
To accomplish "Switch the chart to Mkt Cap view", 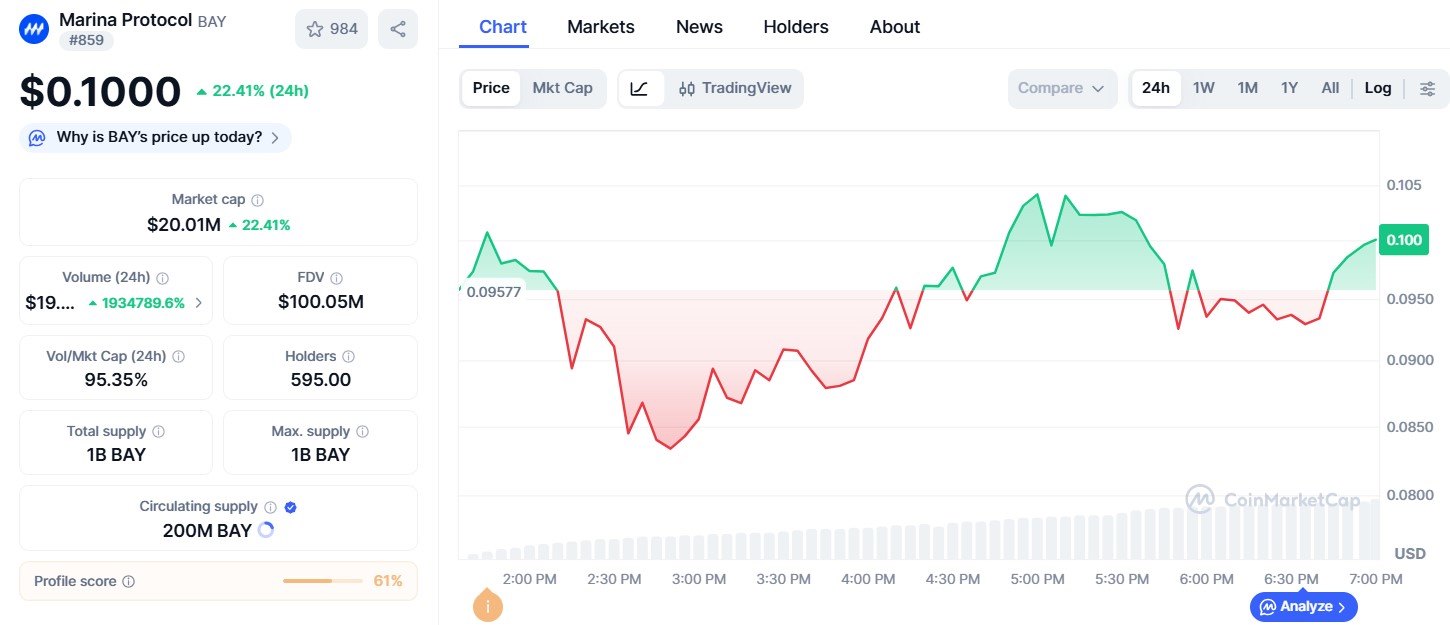I will pos(562,88).
